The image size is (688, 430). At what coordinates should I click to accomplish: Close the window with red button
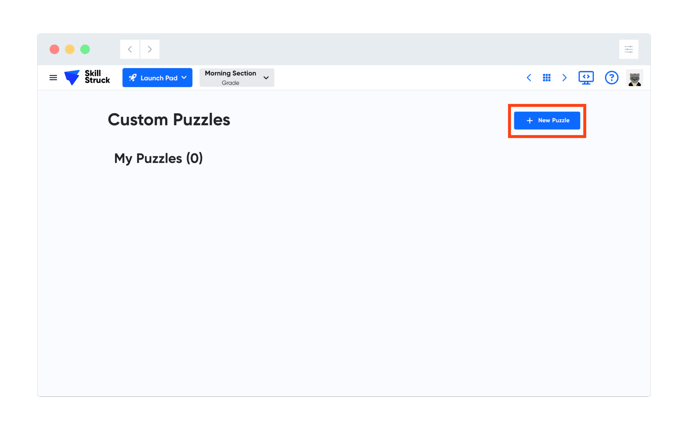(54, 49)
